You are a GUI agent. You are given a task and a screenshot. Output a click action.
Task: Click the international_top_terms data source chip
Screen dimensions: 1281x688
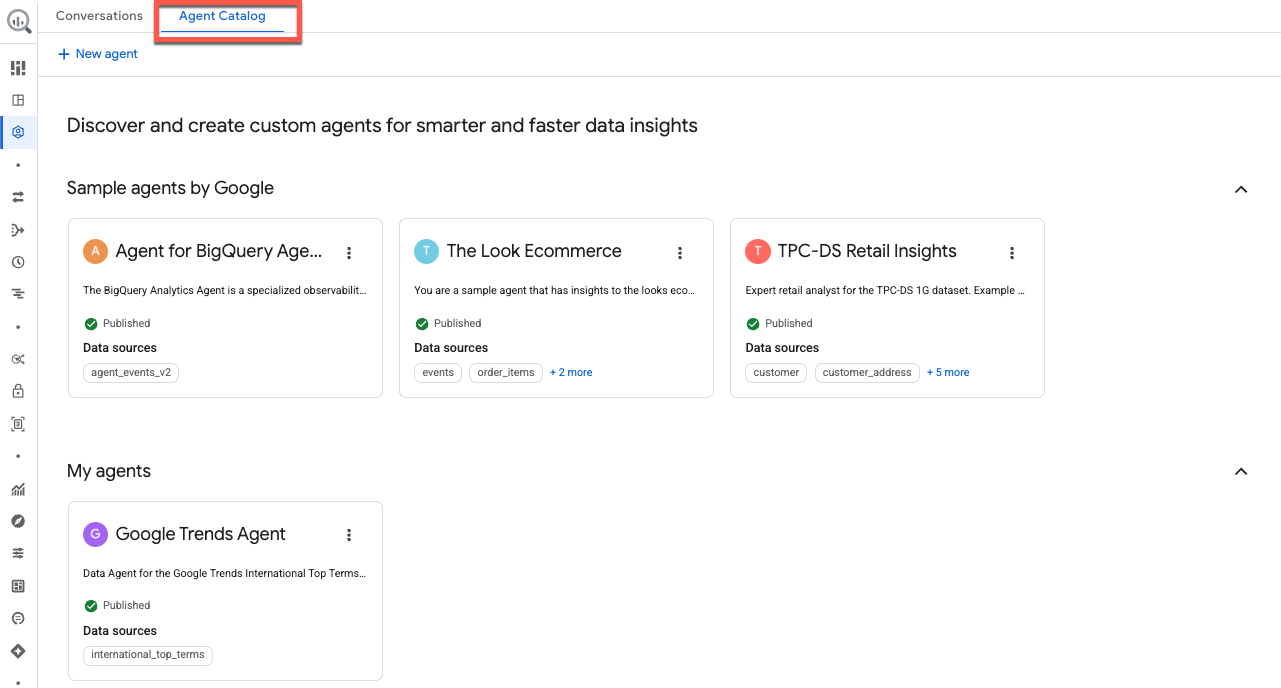click(x=148, y=655)
